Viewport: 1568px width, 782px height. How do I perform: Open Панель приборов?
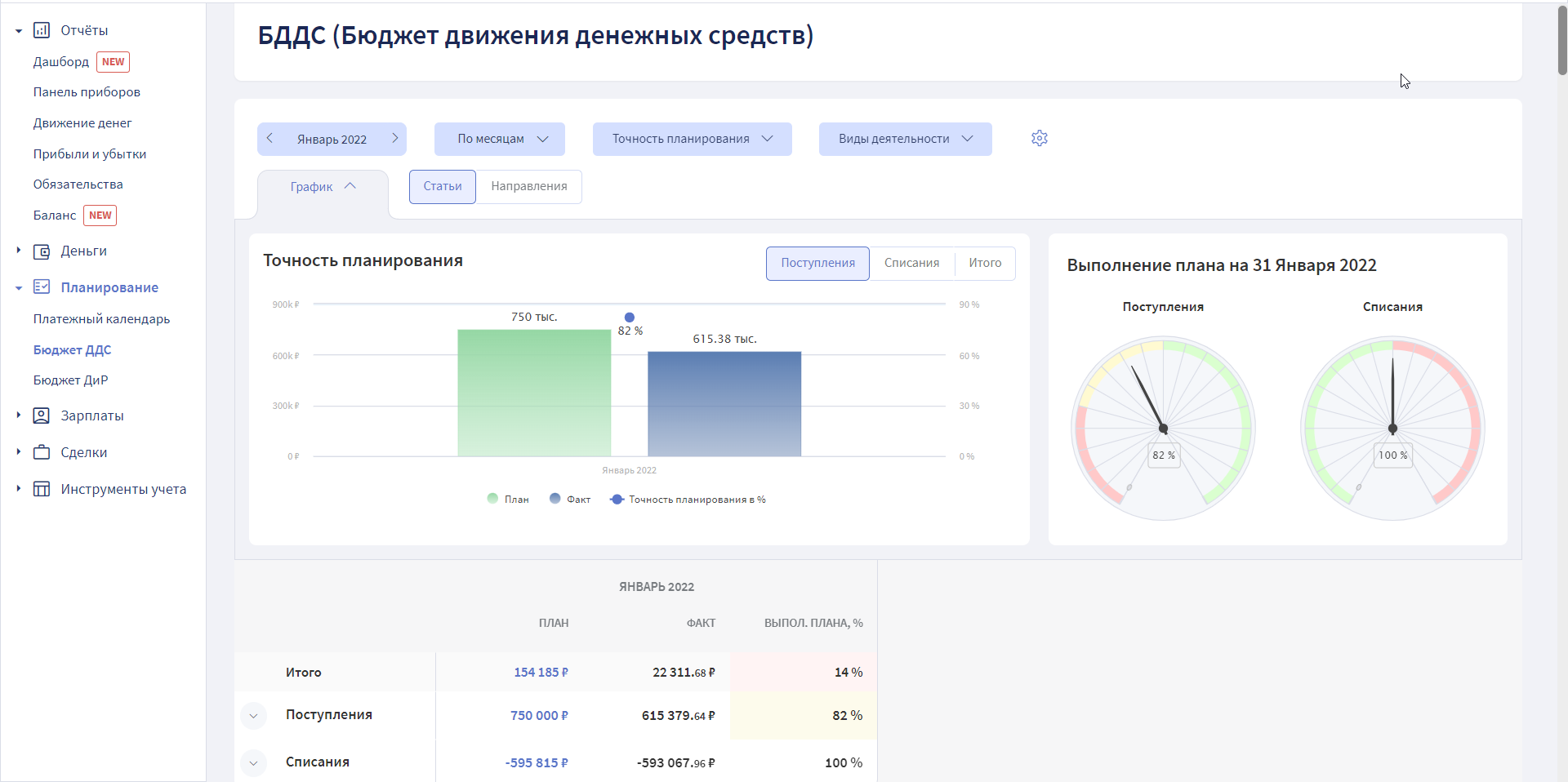[87, 92]
